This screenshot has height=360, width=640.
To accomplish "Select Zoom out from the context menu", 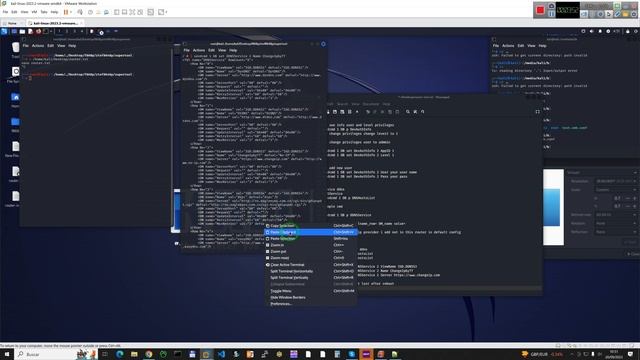I will [x=311, y=252].
